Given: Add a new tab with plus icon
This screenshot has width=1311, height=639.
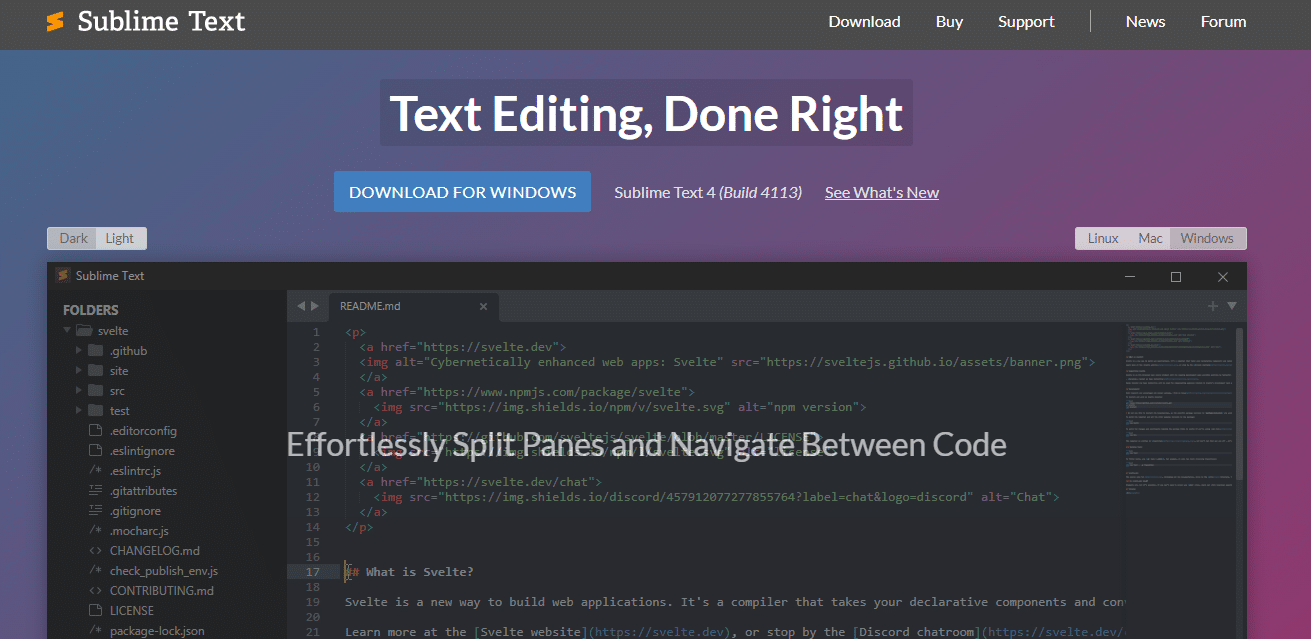Looking at the screenshot, I should click(1213, 306).
